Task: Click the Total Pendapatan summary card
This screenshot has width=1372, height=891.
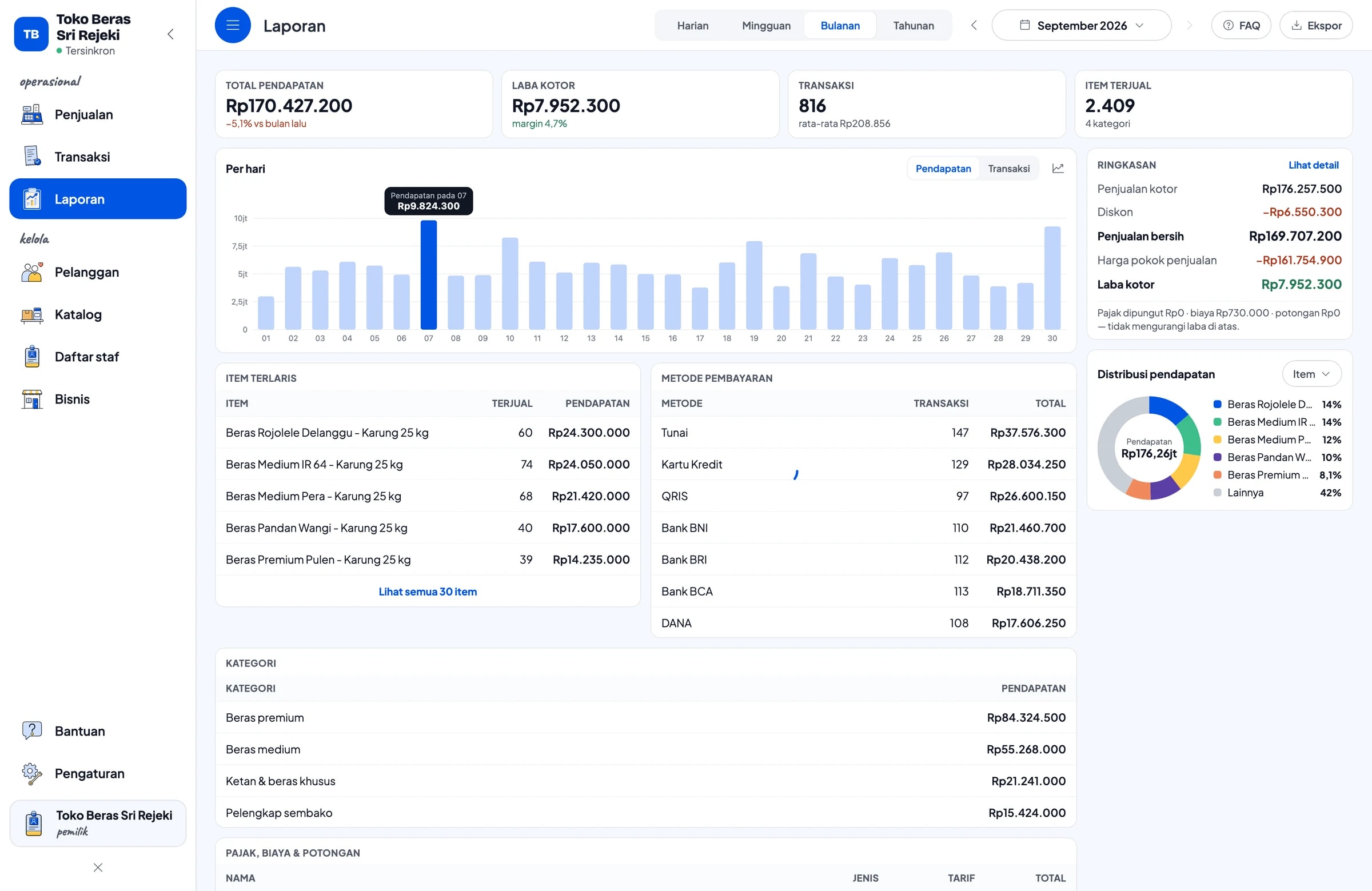Action: (x=354, y=105)
